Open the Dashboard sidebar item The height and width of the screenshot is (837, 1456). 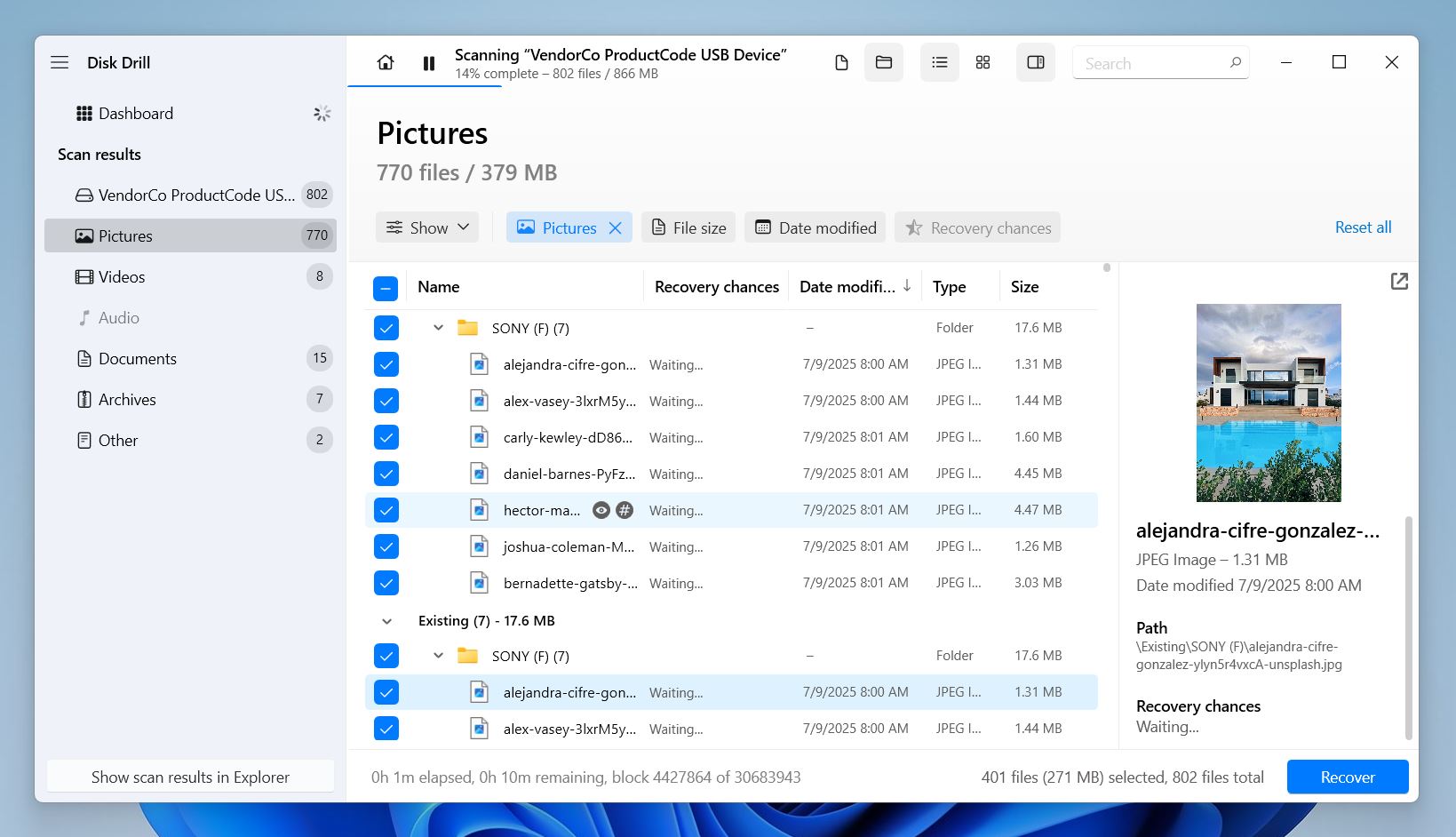tap(190, 114)
